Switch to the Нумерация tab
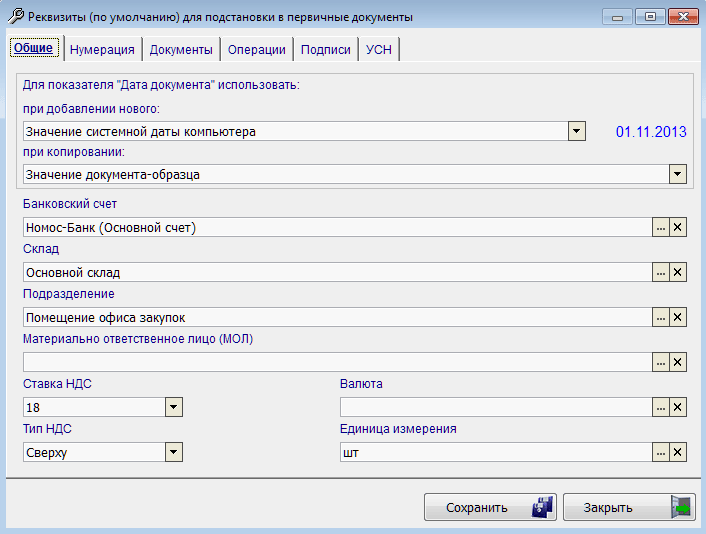Screen dimensions: 706x534 (x=102, y=50)
